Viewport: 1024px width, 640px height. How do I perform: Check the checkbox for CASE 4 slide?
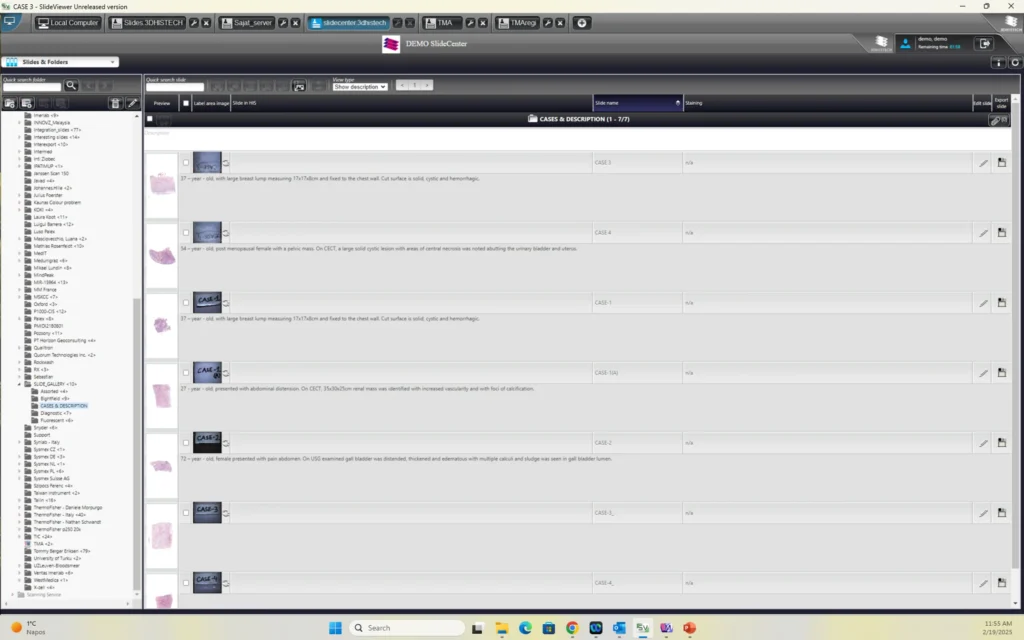pyautogui.click(x=186, y=232)
